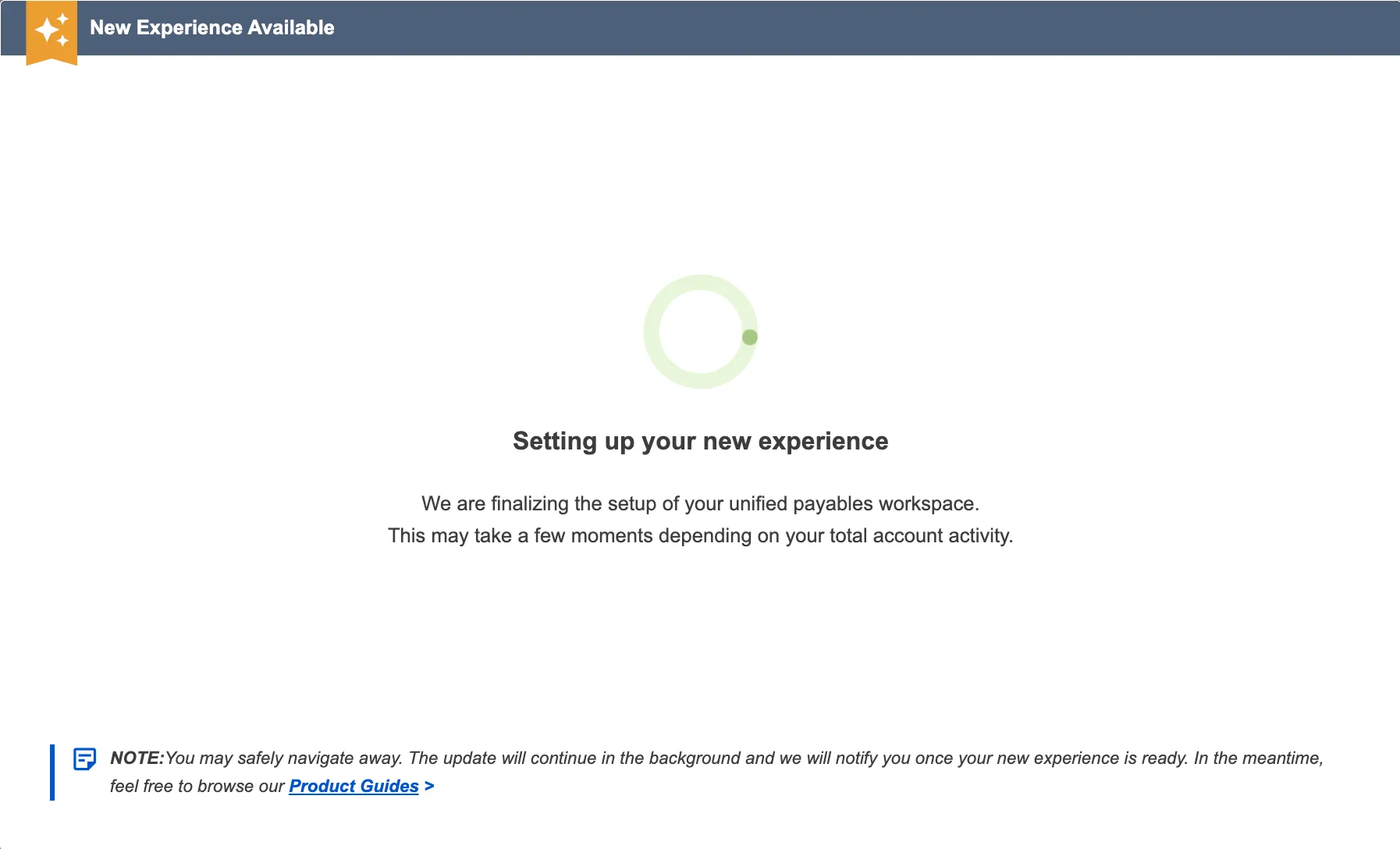Click the orange sparkle badge icon

[x=52, y=33]
